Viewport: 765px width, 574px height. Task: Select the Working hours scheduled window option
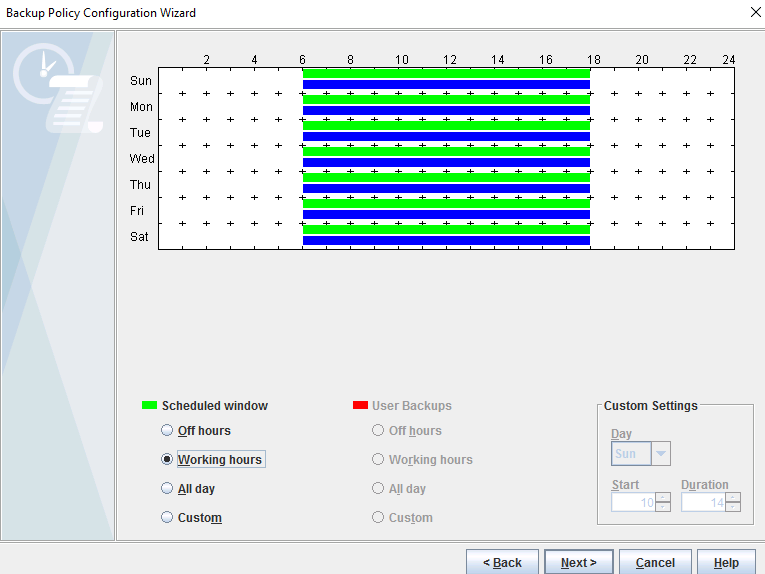click(x=167, y=460)
